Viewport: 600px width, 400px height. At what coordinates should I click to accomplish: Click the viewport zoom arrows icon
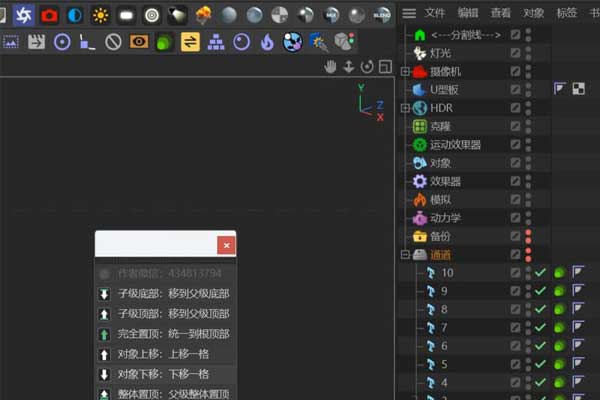pyautogui.click(x=349, y=67)
